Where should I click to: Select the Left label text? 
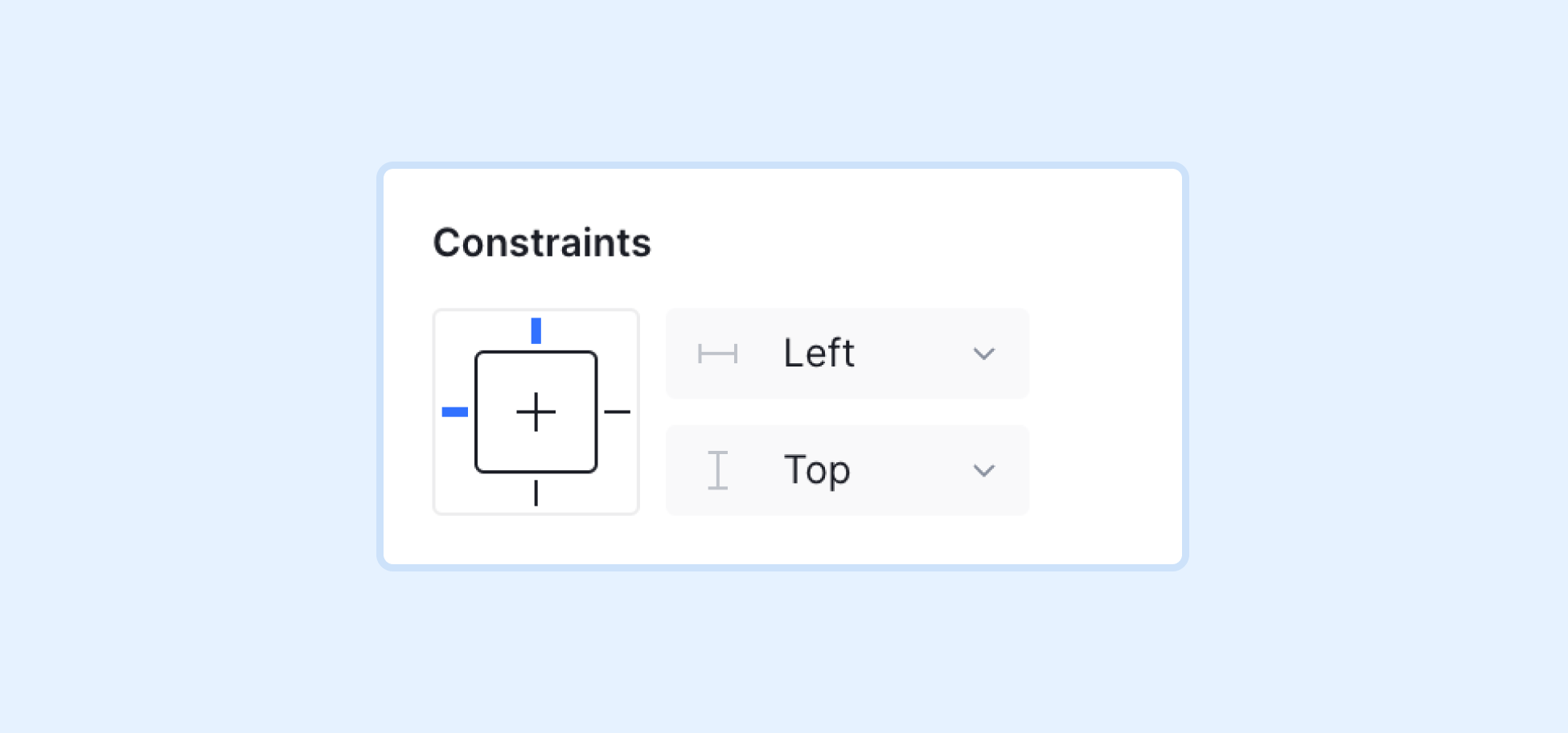point(819,354)
